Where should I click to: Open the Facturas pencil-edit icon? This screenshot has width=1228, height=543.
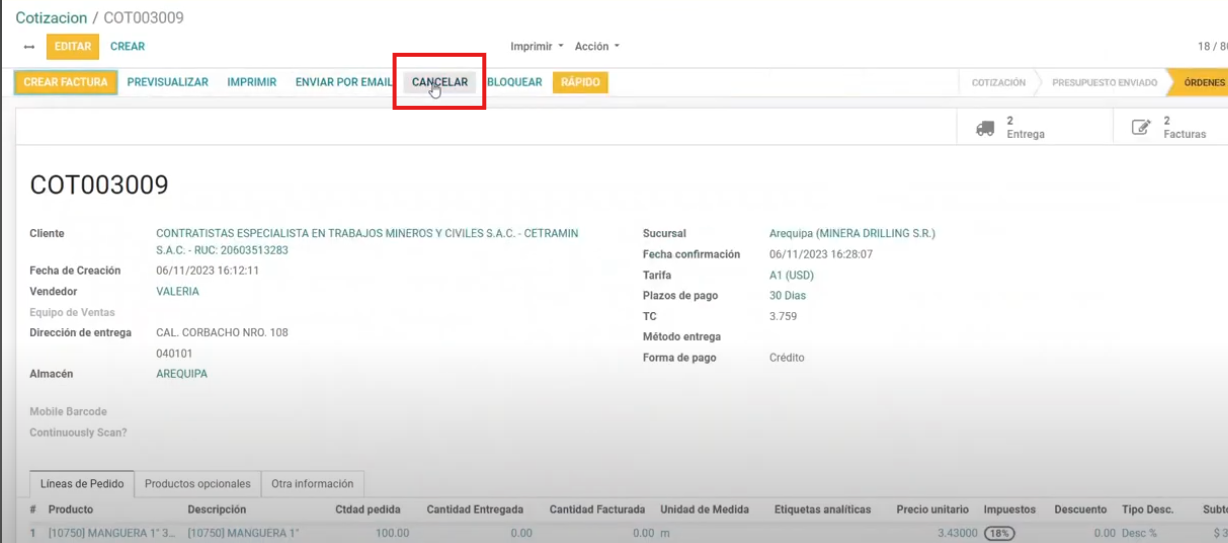(x=1141, y=127)
